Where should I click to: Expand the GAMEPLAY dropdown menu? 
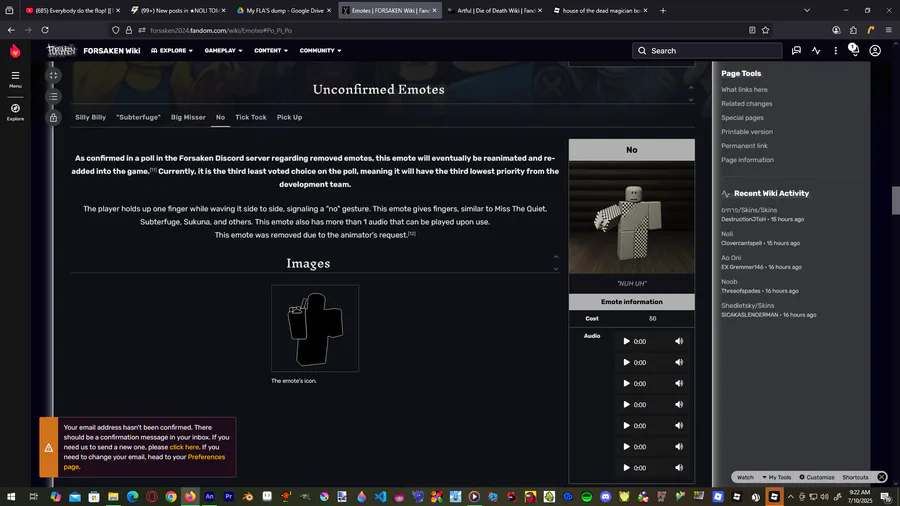pos(223,50)
